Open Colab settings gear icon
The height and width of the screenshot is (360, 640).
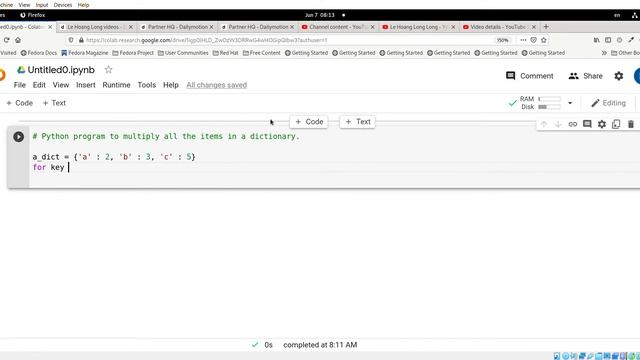point(619,76)
